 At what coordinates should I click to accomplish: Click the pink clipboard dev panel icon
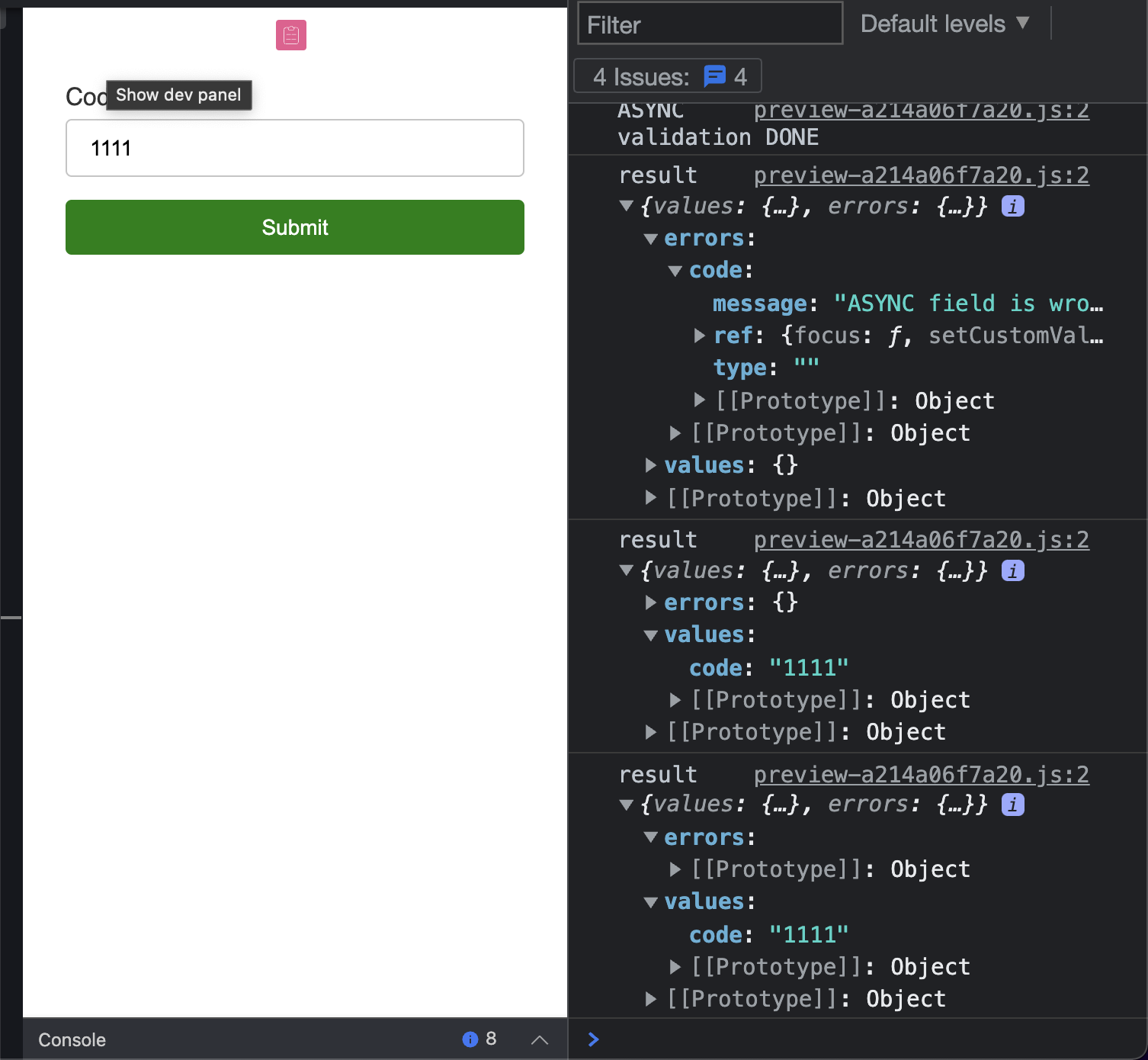pyautogui.click(x=291, y=35)
